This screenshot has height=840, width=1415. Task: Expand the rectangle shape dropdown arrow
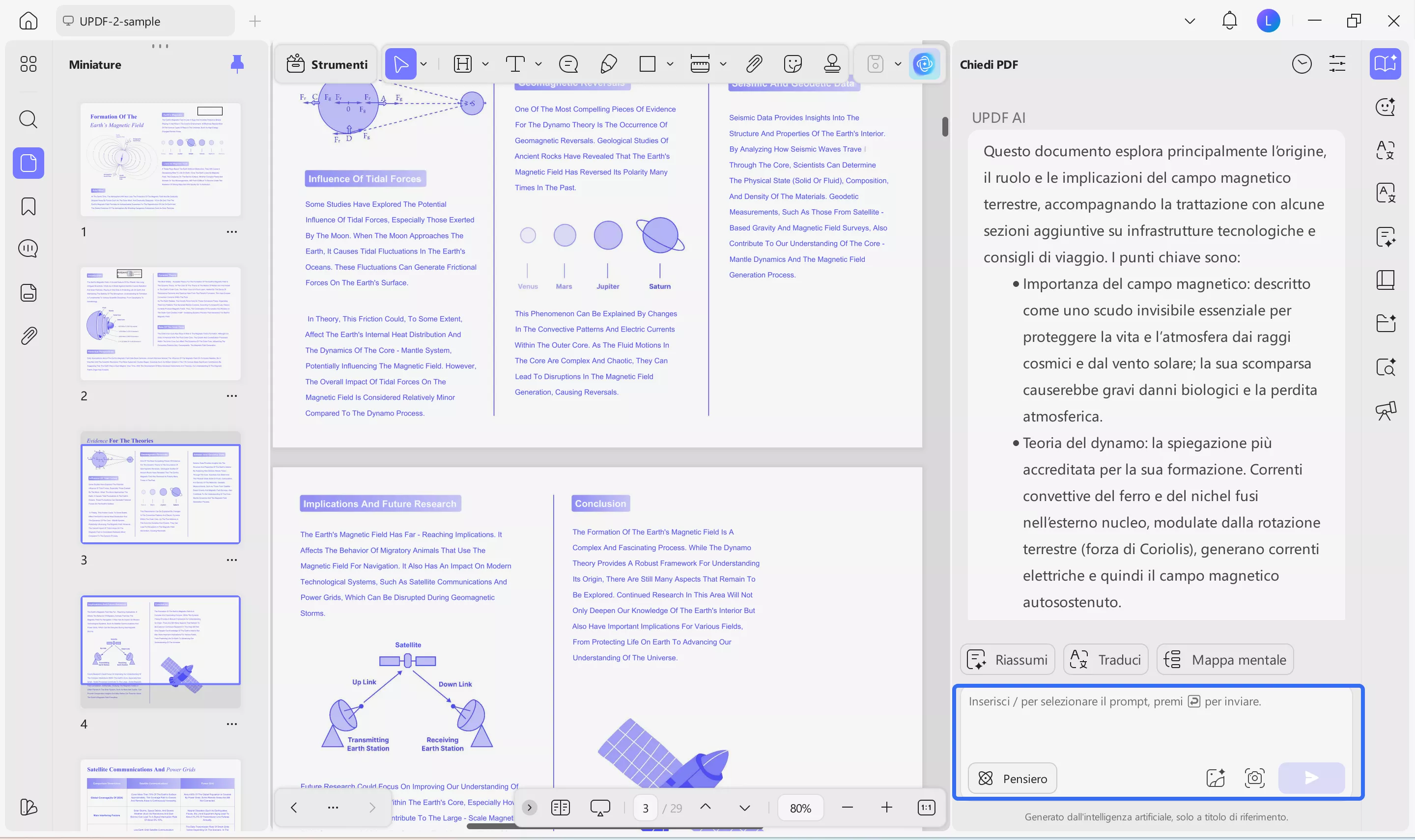(x=670, y=64)
